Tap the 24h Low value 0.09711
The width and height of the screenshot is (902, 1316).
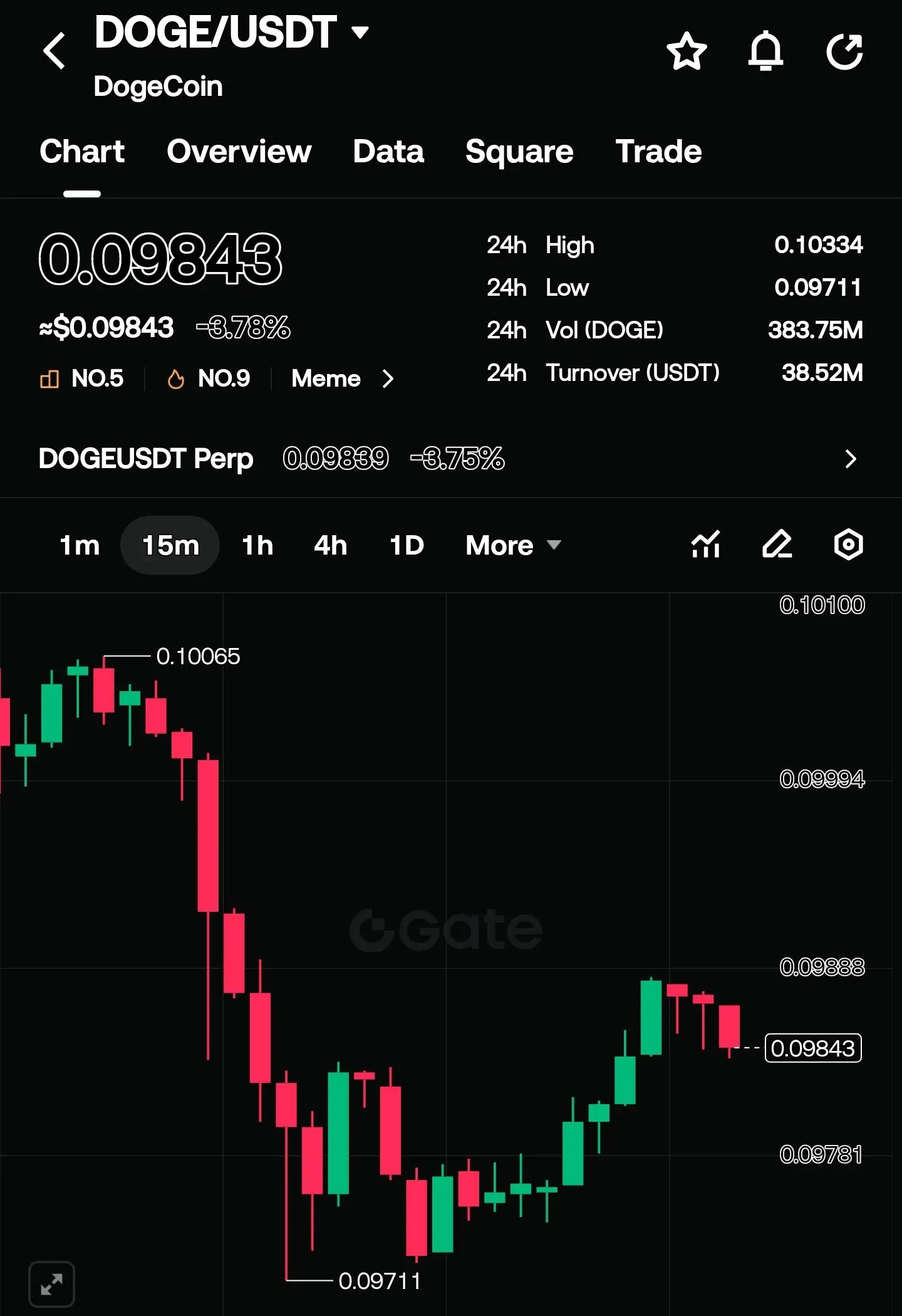818,288
